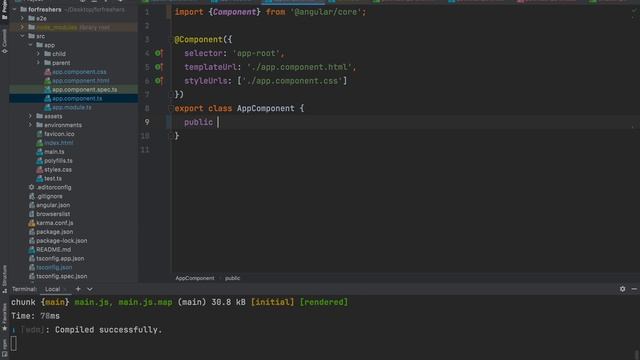Click the @Component decorator text

coord(198,40)
